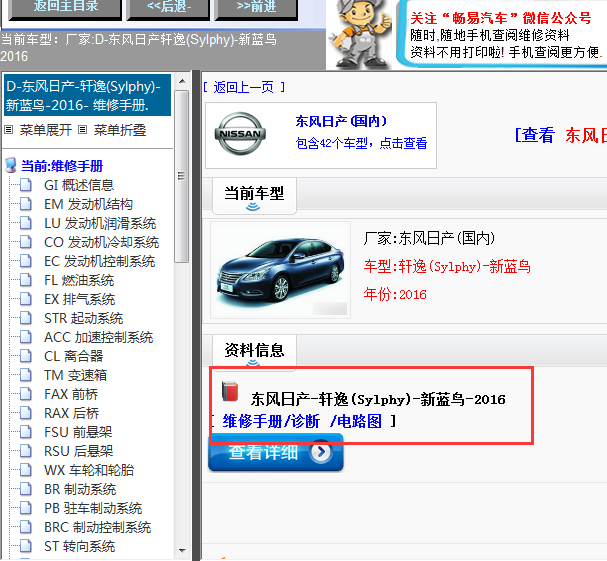Click the 查看详细 blue button
607x561 pixels.
point(276,452)
